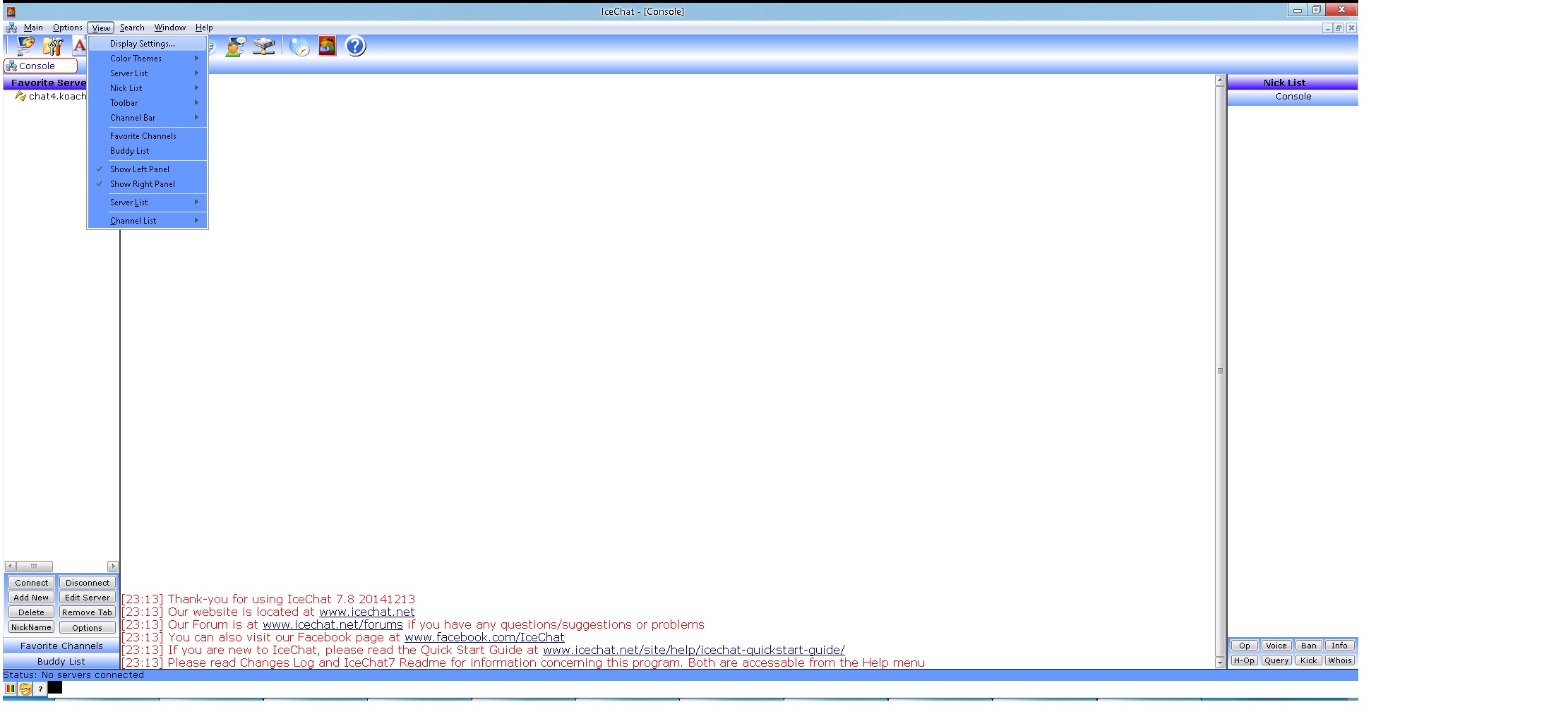Click the H-Op button

point(1244,660)
